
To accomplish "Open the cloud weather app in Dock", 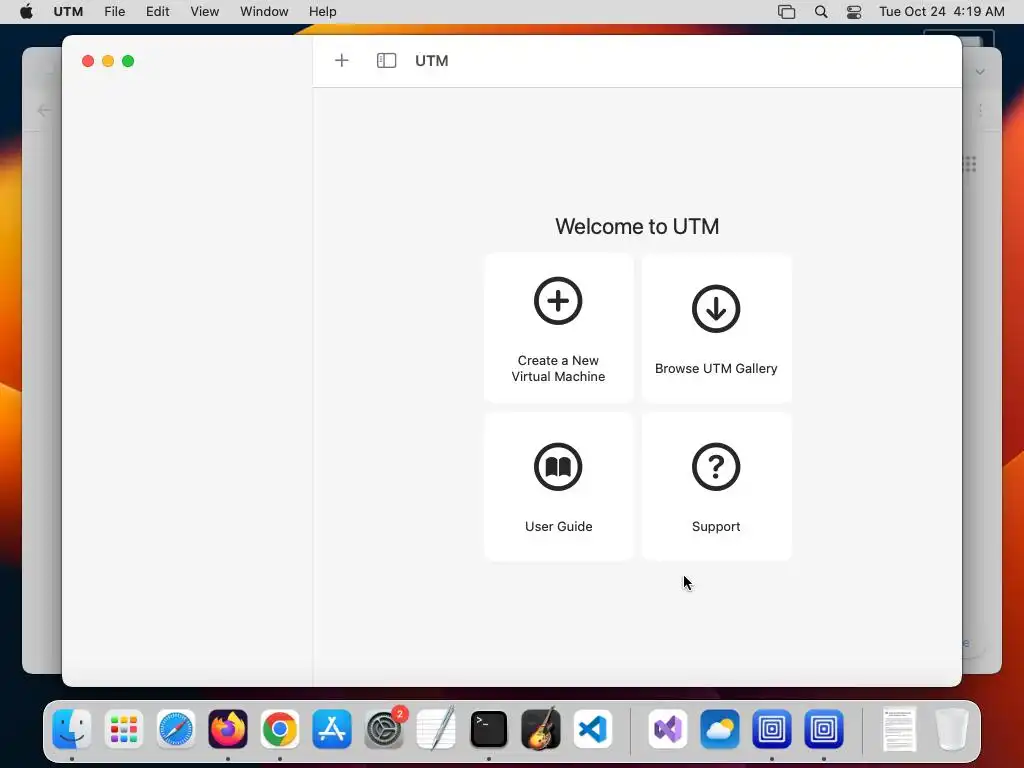I will (720, 729).
